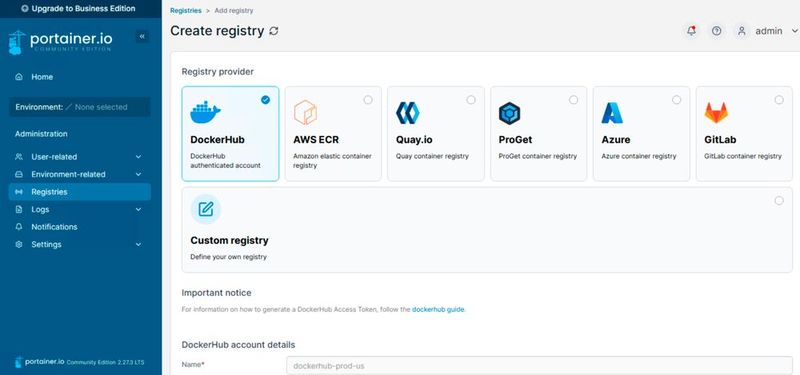Click the 'Define your own registry' description
Screen dimensions: 800x375
click(x=229, y=257)
